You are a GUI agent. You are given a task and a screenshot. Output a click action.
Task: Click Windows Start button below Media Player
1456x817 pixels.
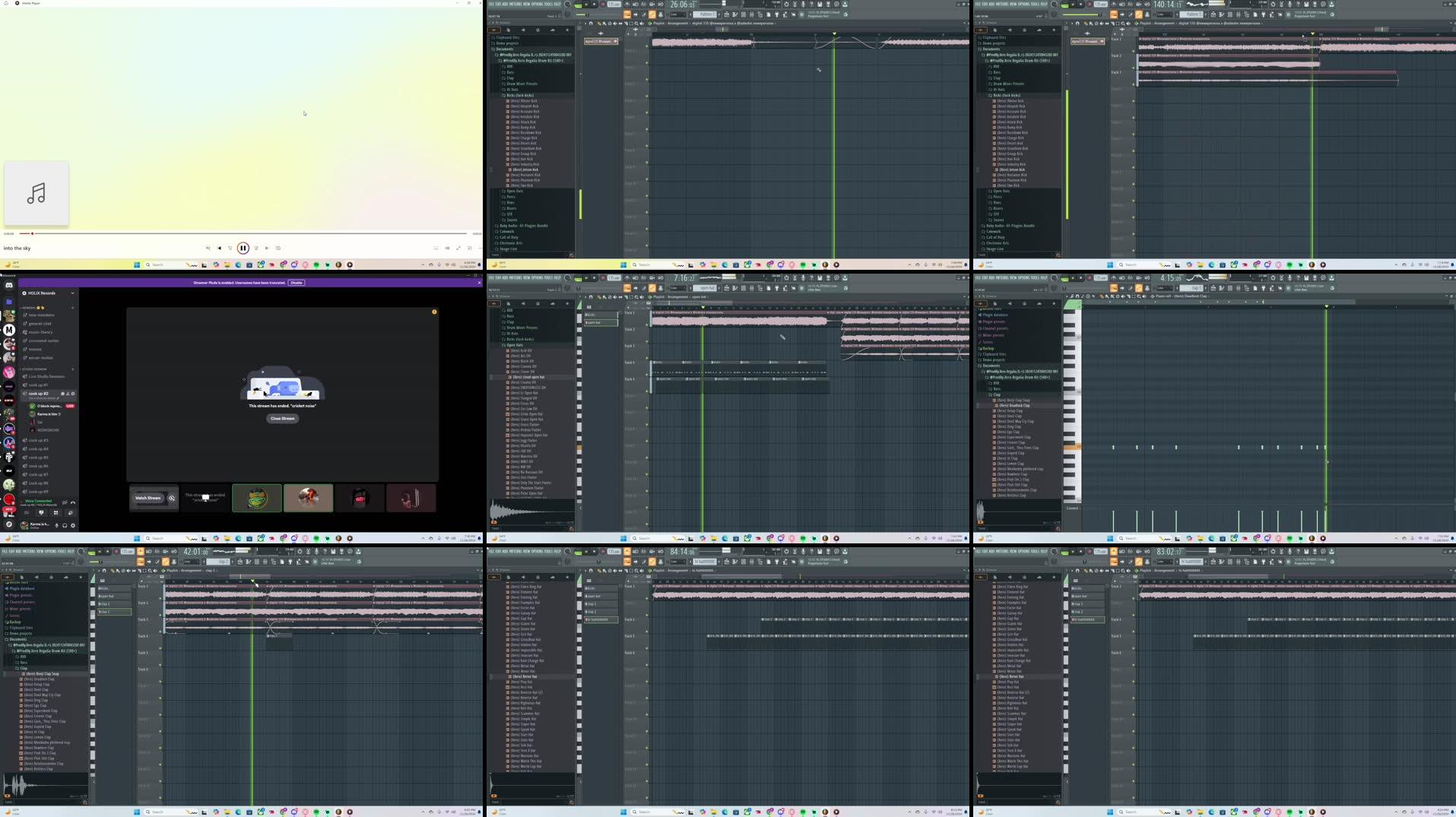(x=137, y=265)
